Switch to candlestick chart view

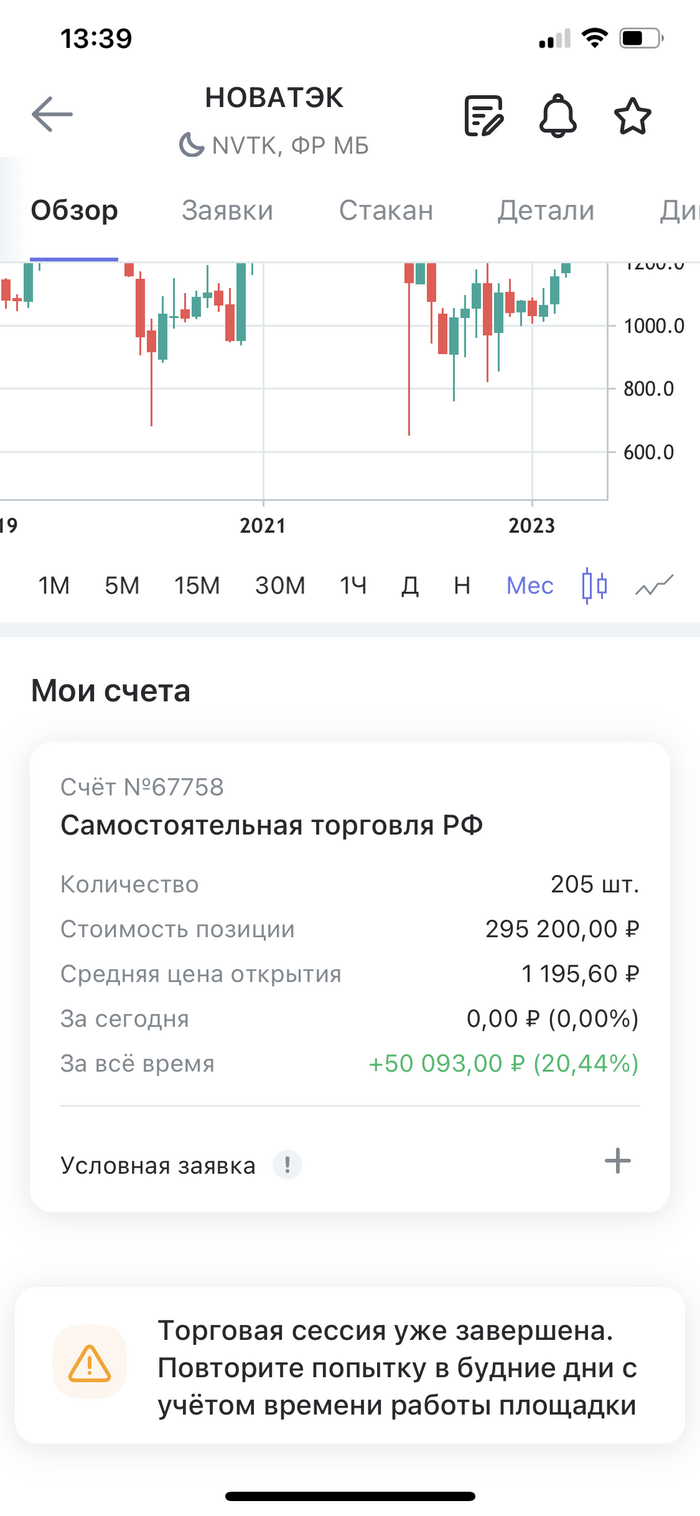pos(595,585)
